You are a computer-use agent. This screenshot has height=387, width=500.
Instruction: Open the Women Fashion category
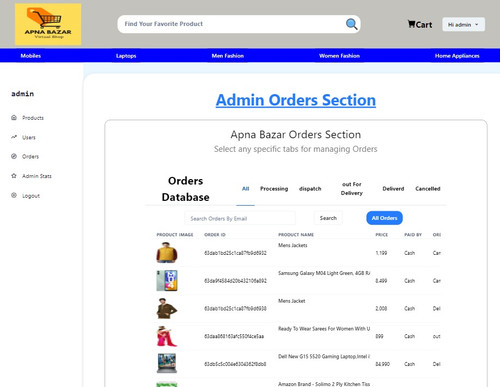click(x=339, y=56)
